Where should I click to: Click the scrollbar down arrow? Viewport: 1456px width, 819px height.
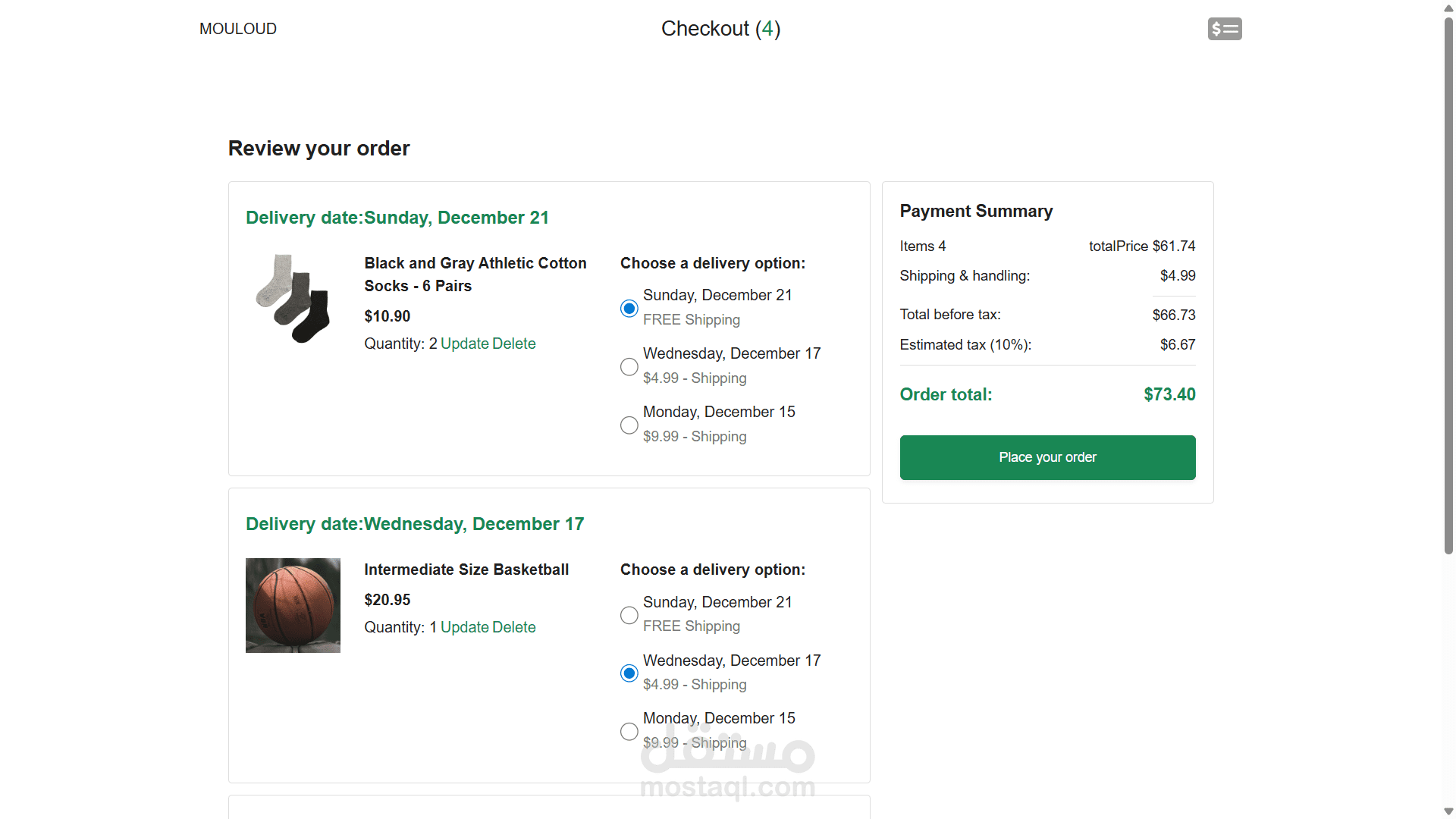(1448, 811)
